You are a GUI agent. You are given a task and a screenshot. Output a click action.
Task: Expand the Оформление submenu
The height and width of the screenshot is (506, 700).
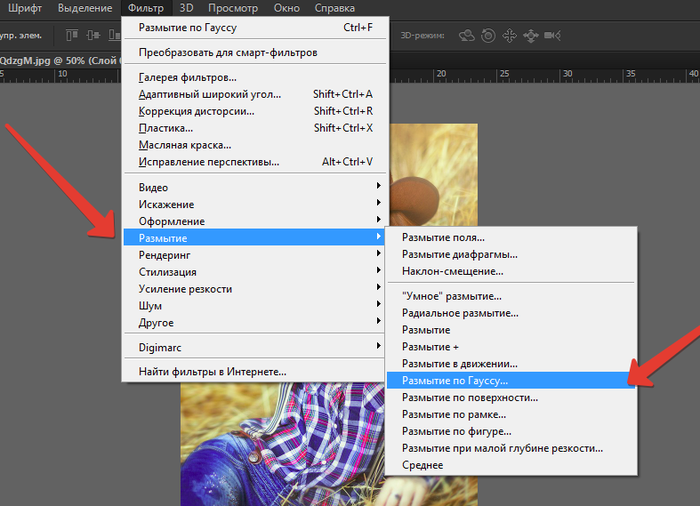coord(255,222)
